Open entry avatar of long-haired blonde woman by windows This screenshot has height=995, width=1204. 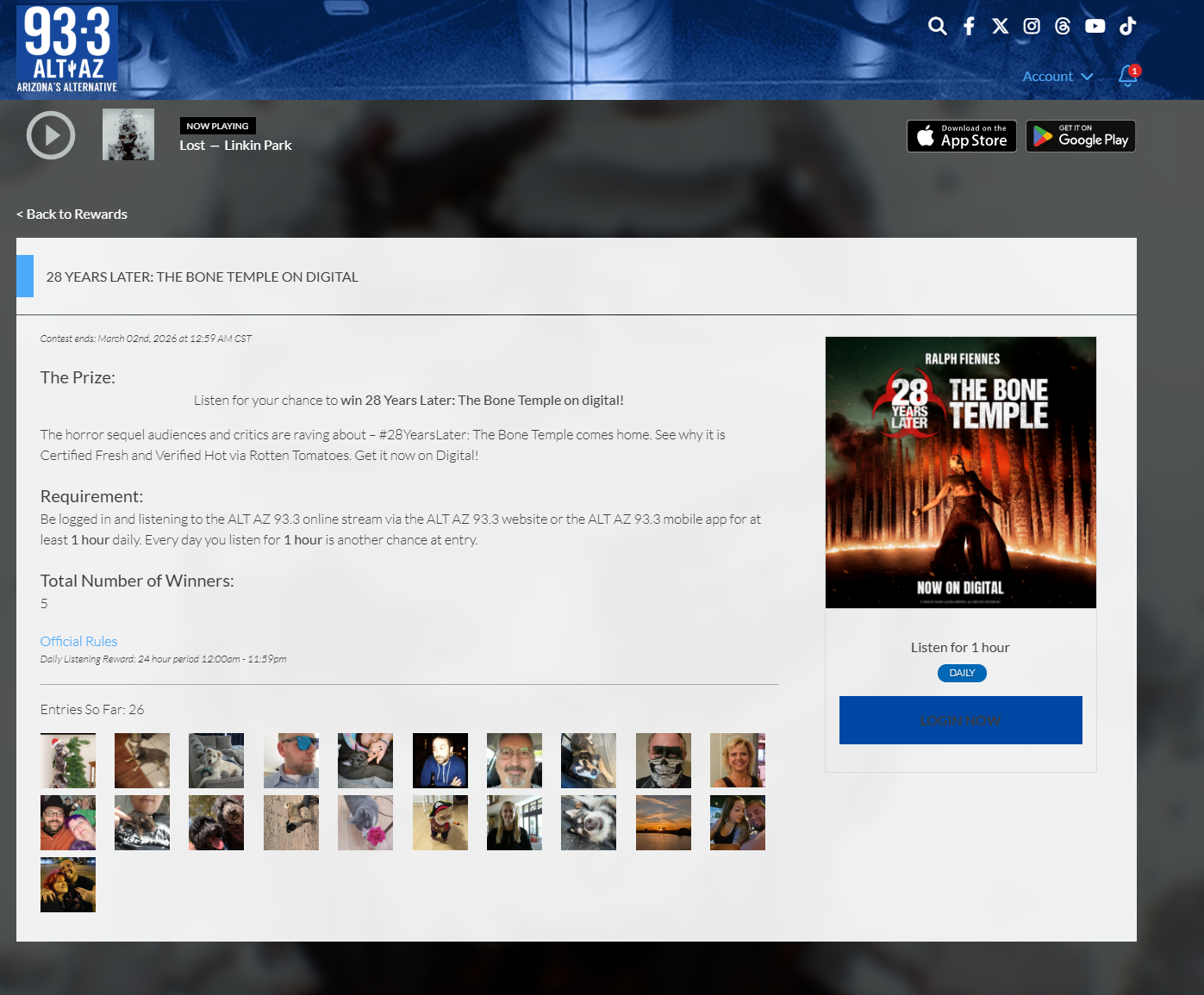click(515, 823)
